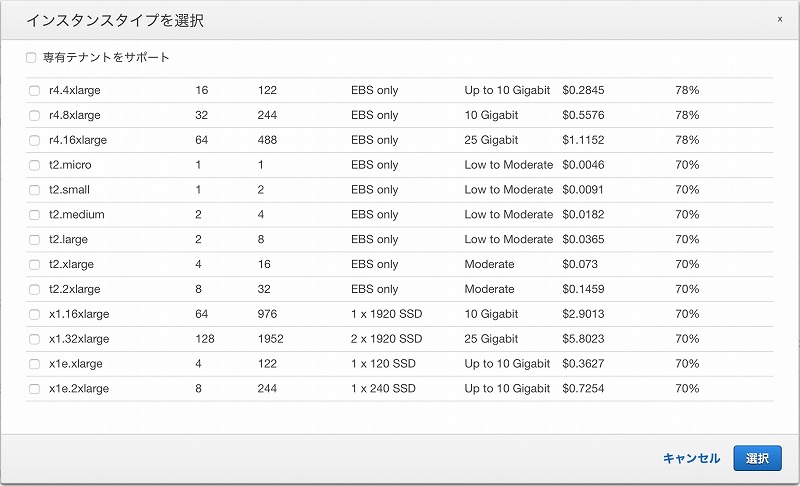Click the $0.0365 price cell
Screen dimensions: 800x486
pyautogui.click(x=583, y=240)
